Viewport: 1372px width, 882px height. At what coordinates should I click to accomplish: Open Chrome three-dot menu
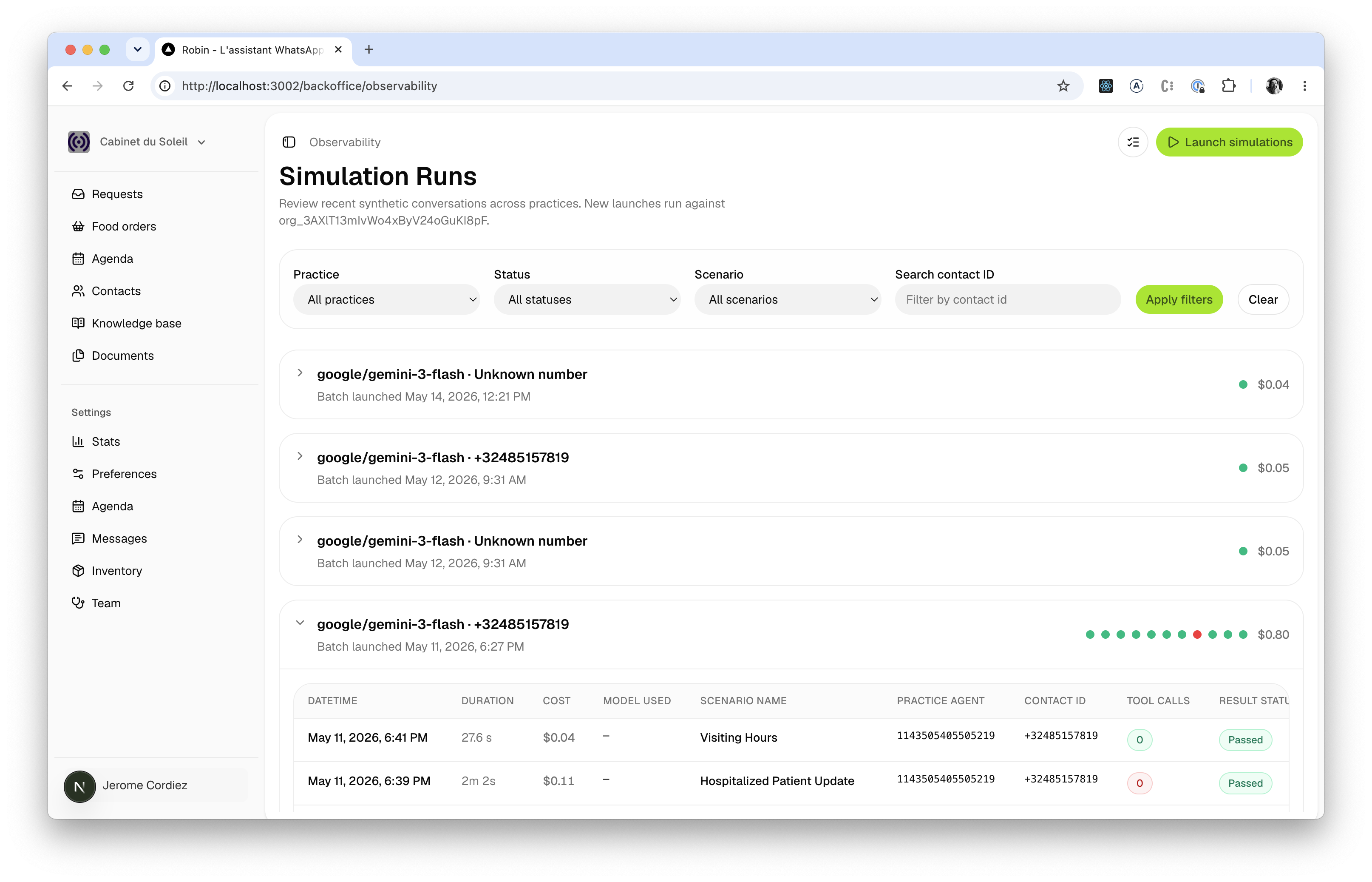click(1304, 86)
